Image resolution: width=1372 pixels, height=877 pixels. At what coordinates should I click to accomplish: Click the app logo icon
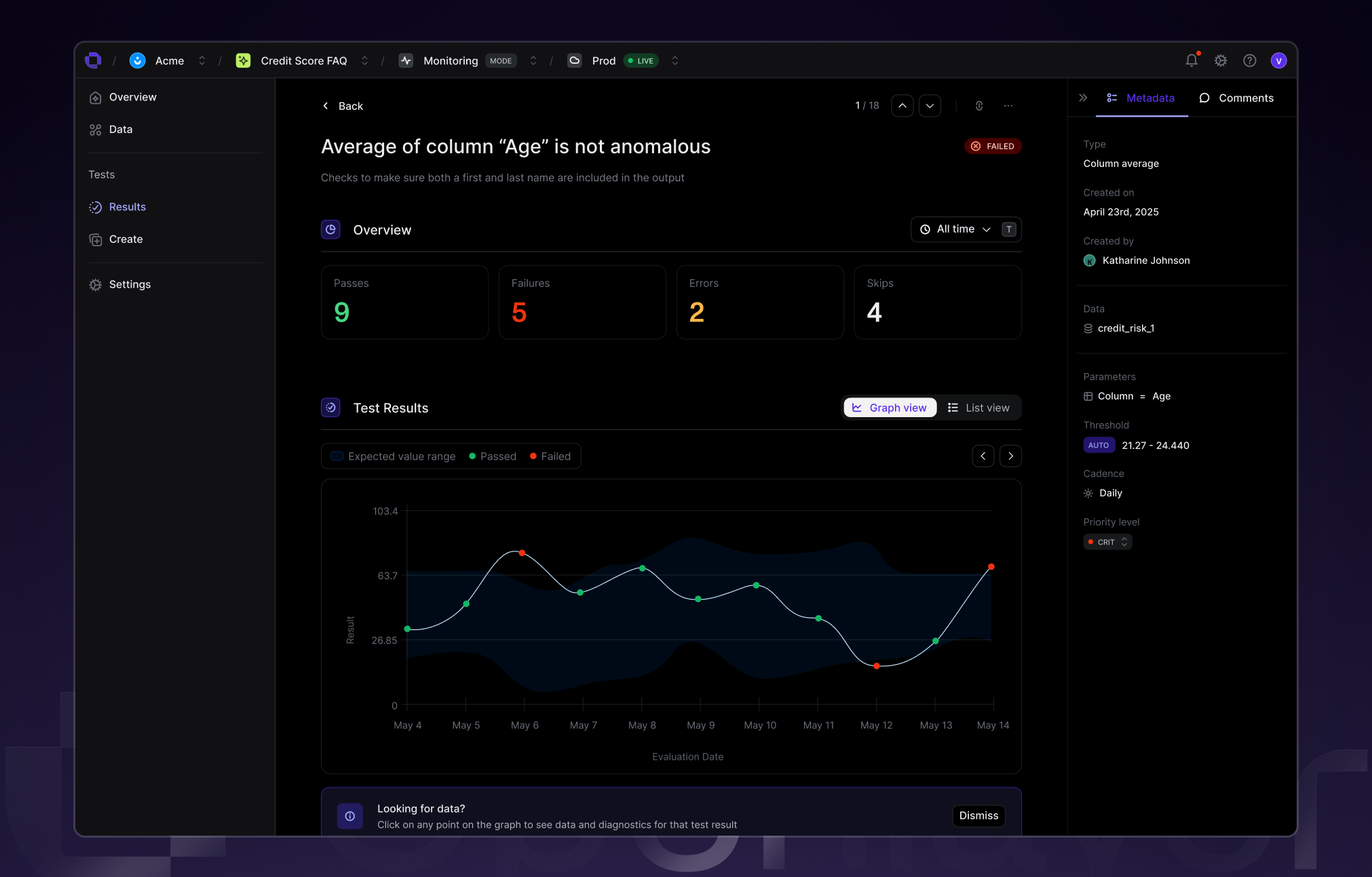point(93,60)
